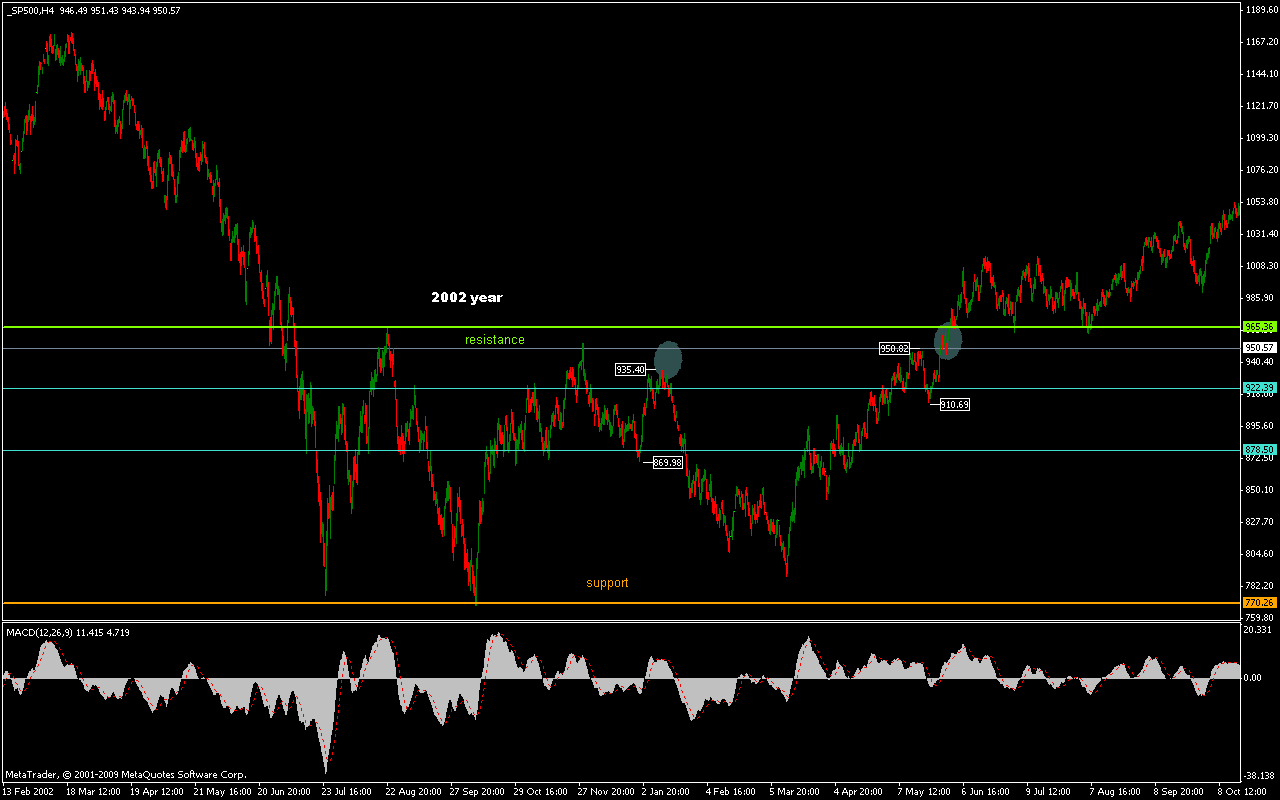Image resolution: width=1280 pixels, height=800 pixels.
Task: Click the MetaTrader copyright text
Action: pyautogui.click(x=125, y=774)
